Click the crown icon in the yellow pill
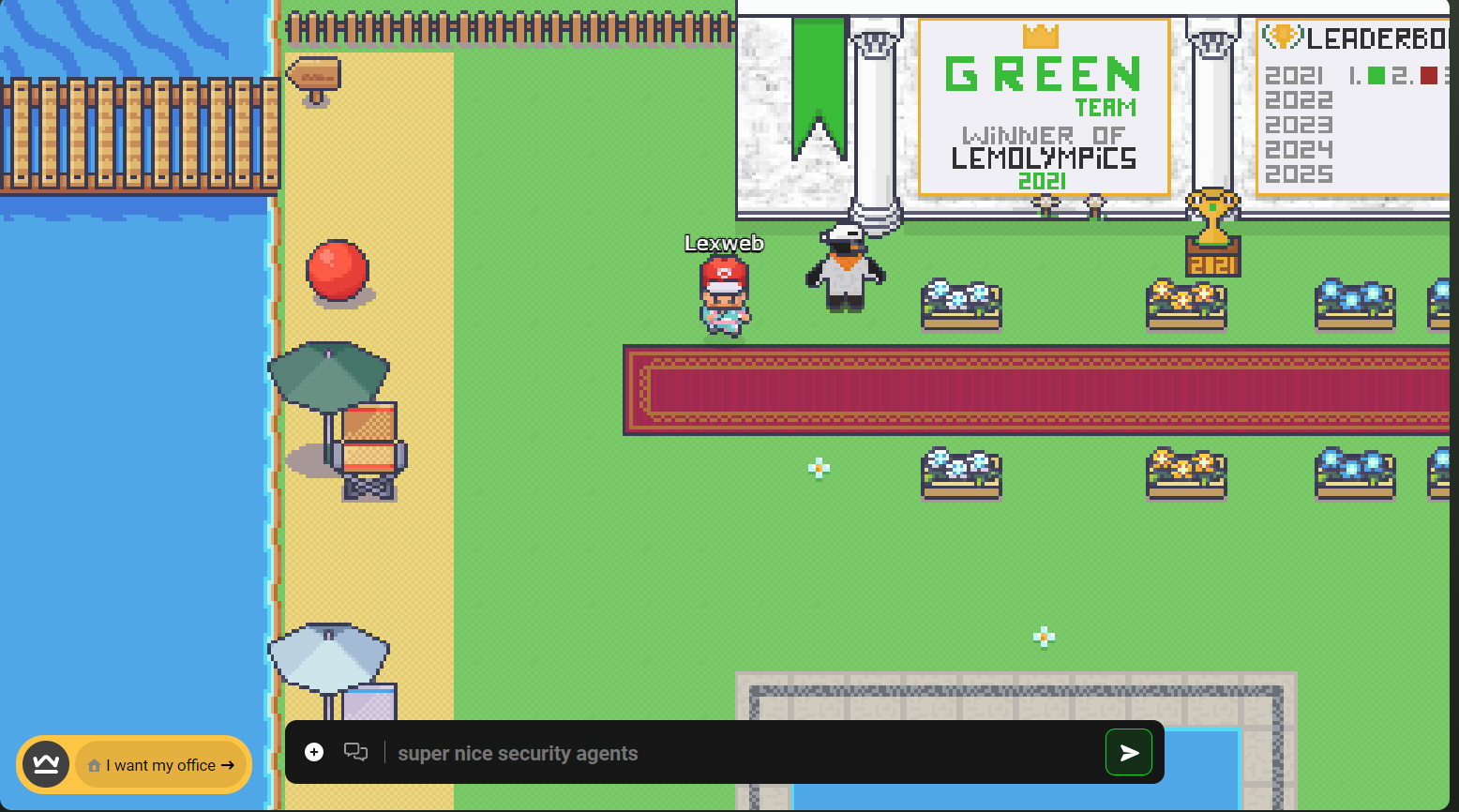Viewport: 1459px width, 812px height. (x=45, y=765)
